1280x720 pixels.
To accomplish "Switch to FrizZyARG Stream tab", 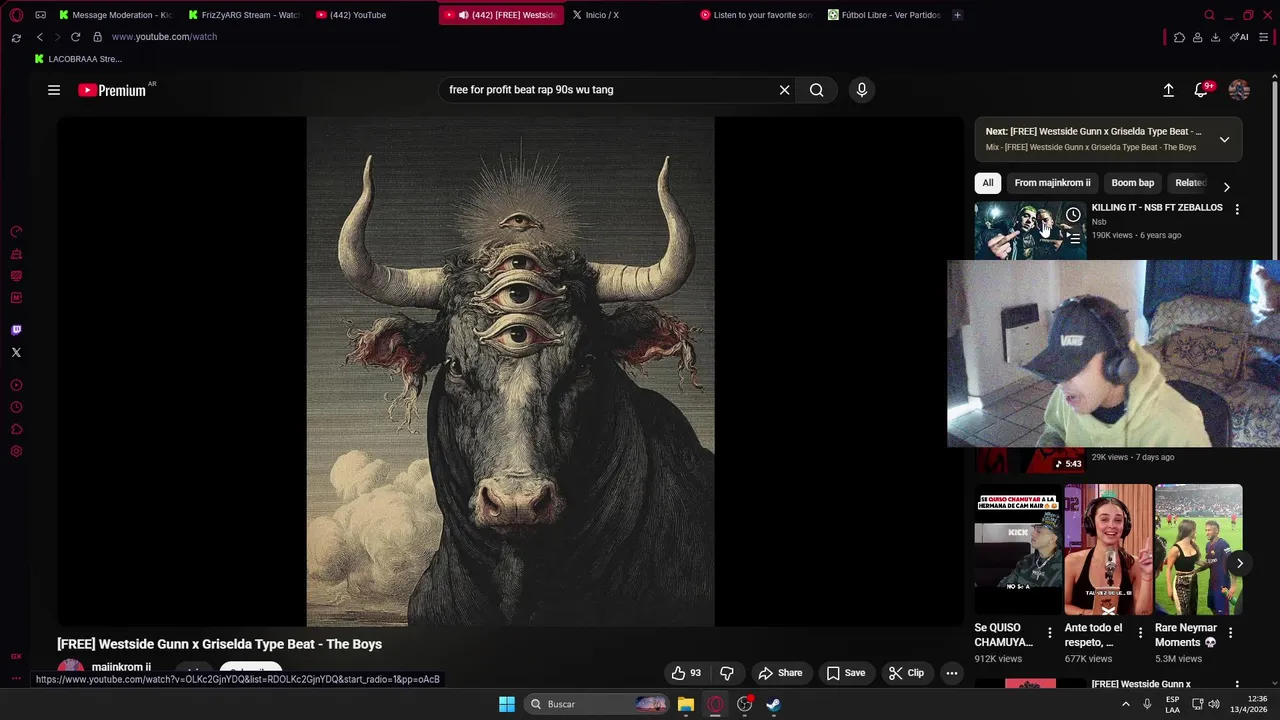I will click(x=244, y=15).
